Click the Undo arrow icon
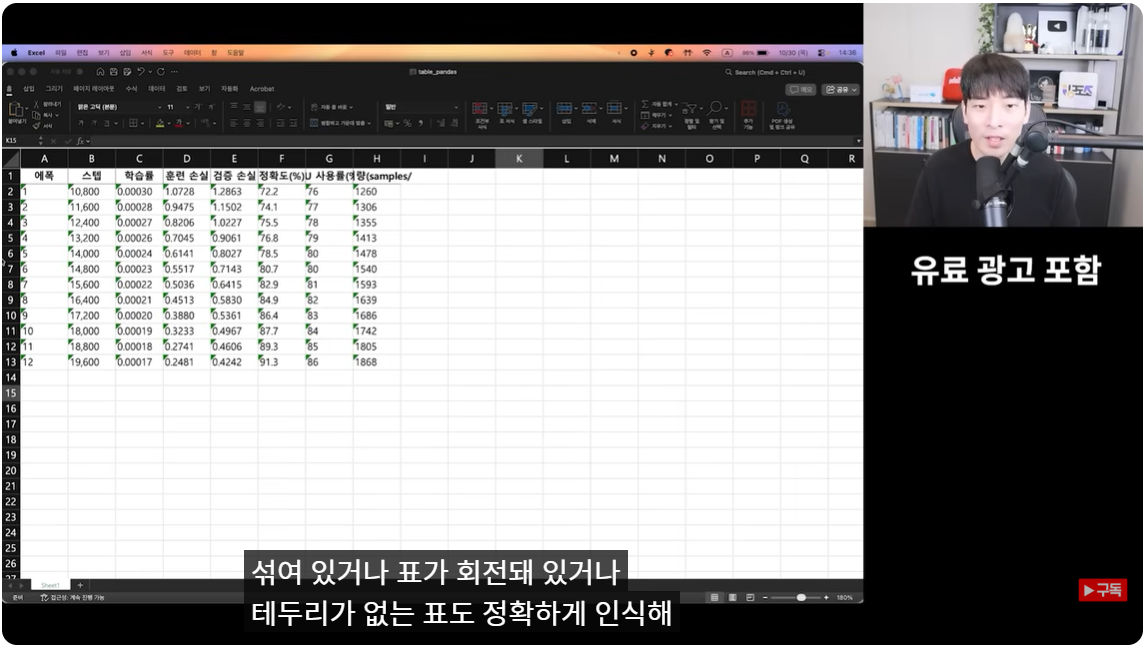Image resolution: width=1143 pixels, height=646 pixels. click(x=141, y=71)
